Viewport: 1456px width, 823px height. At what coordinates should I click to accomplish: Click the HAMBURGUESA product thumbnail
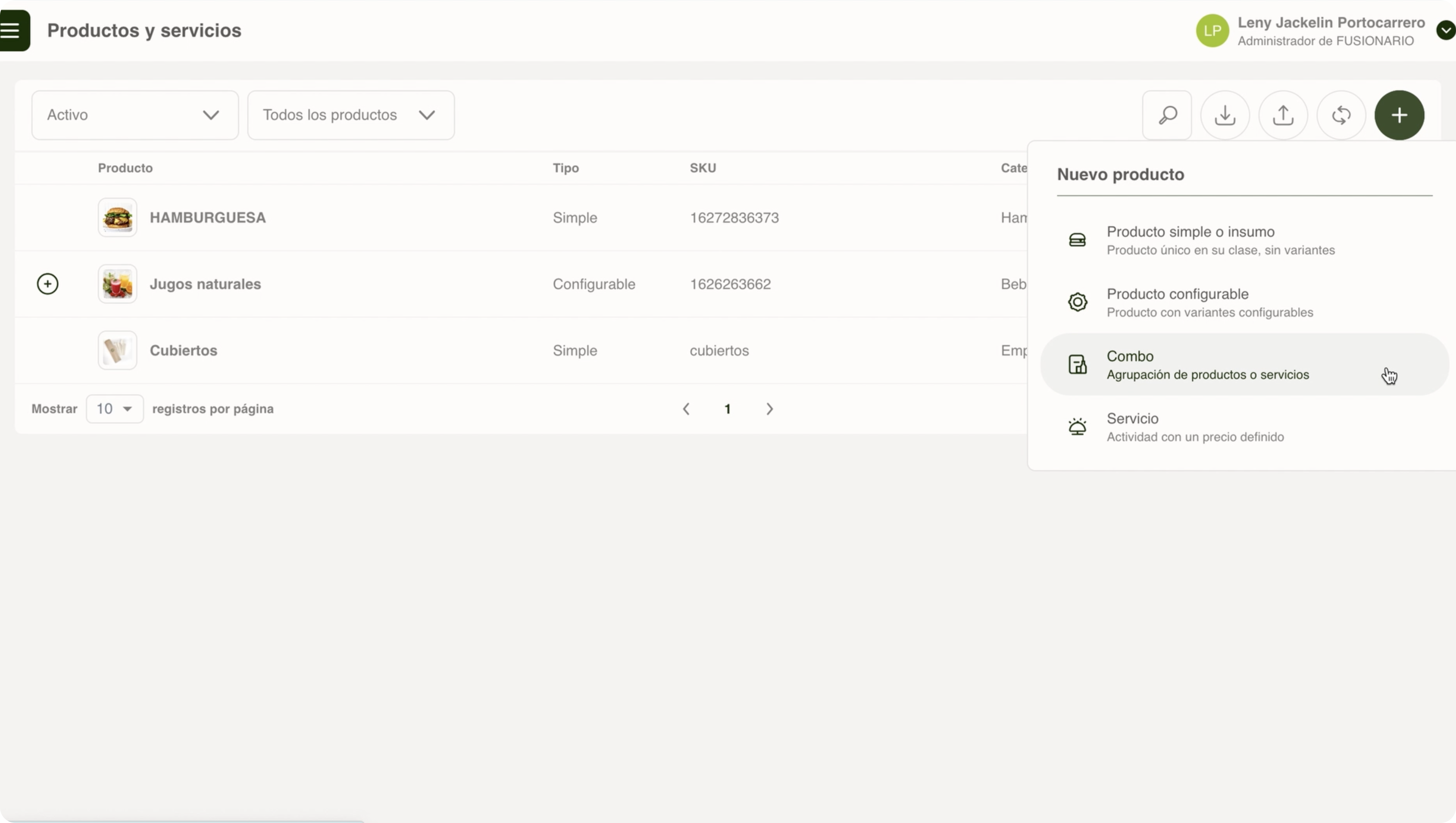tap(117, 218)
